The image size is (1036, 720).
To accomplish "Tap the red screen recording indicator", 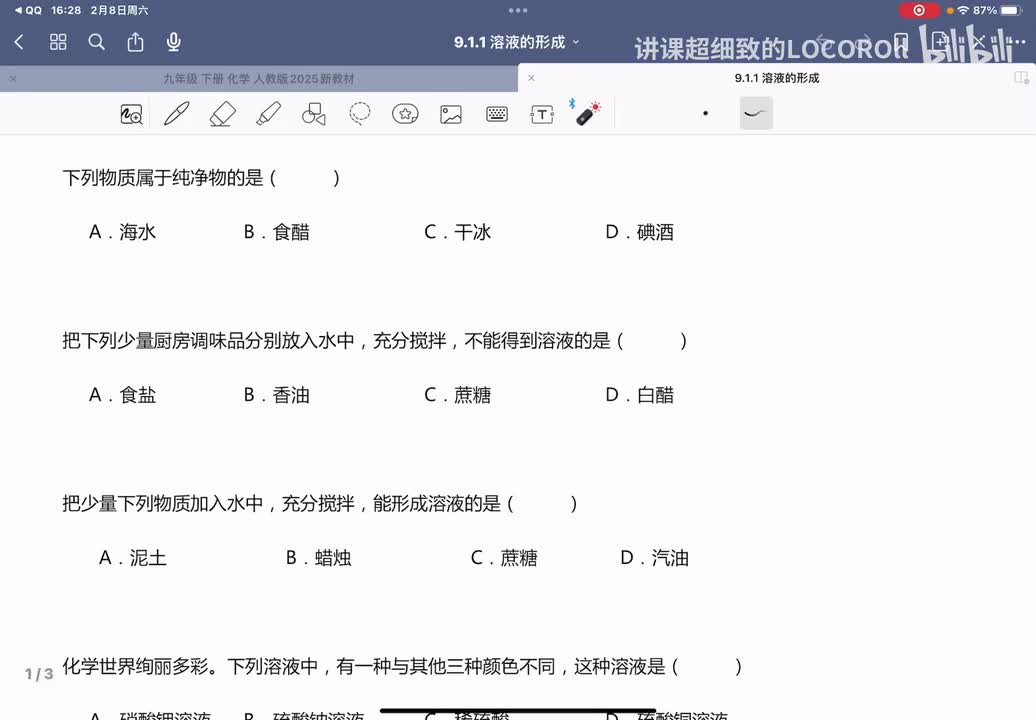I will (918, 10).
